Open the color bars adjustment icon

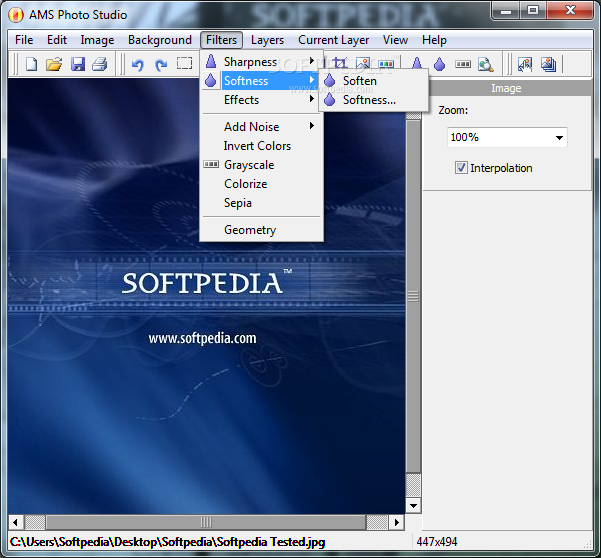point(386,64)
